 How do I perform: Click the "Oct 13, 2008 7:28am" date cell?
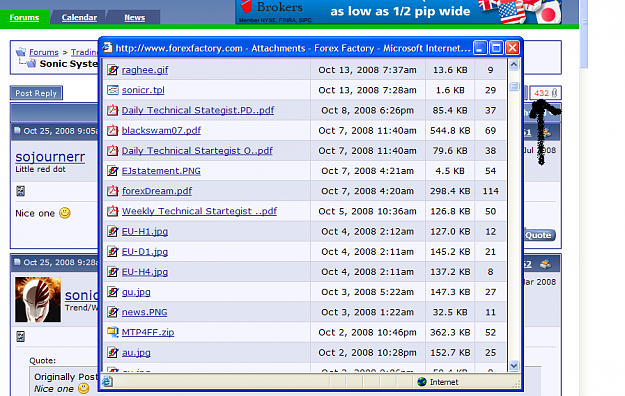[367, 90]
